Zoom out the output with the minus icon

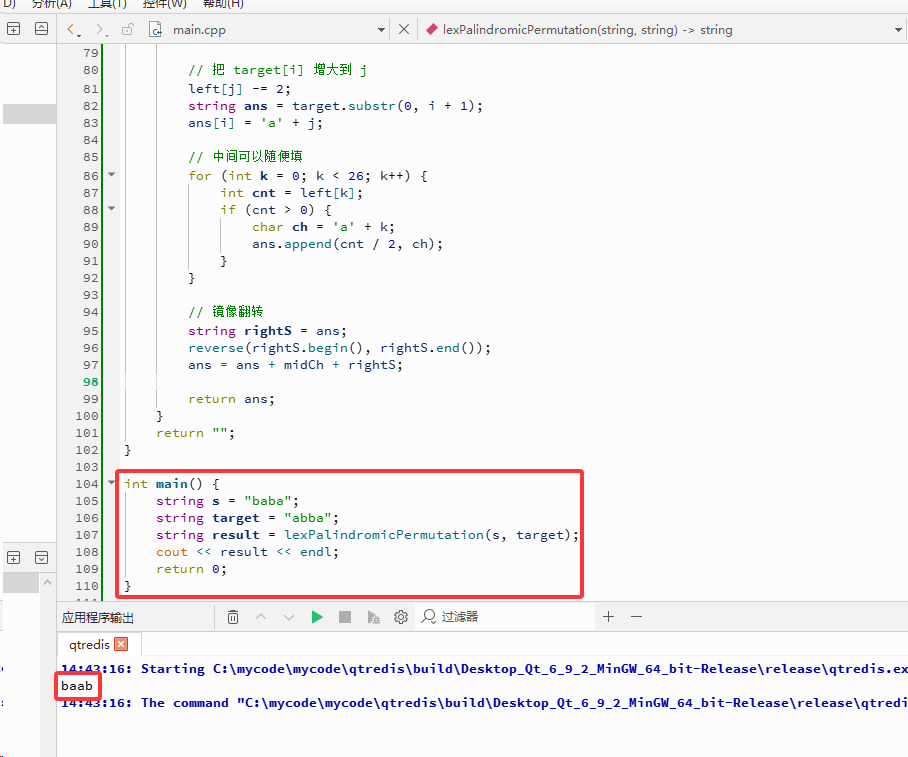[636, 617]
